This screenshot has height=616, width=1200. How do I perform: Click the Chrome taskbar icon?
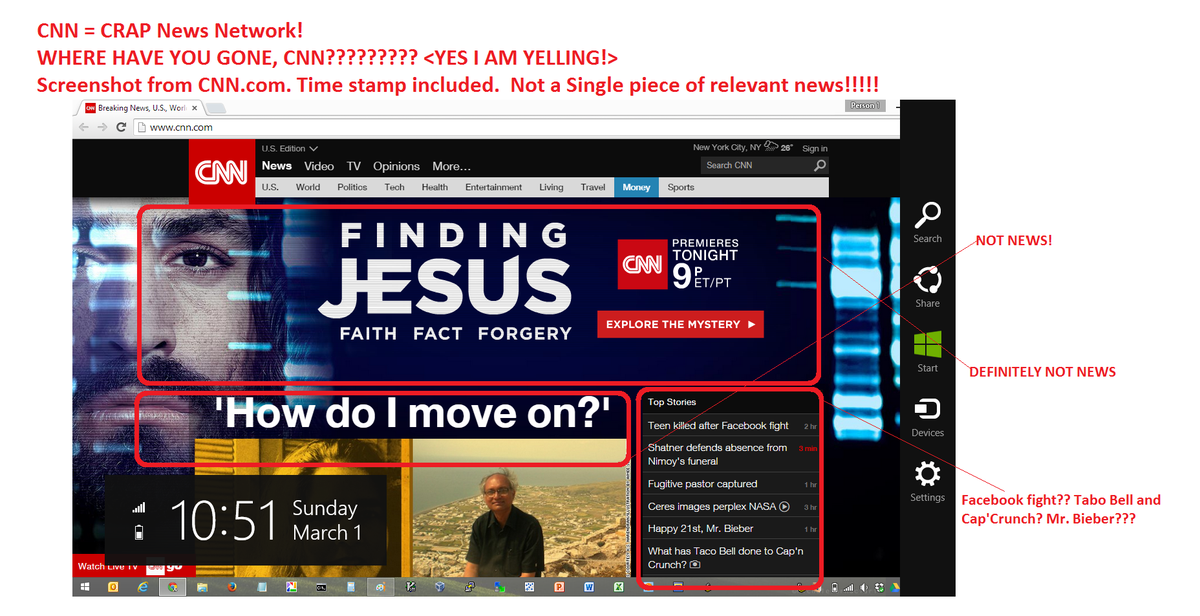pyautogui.click(x=173, y=588)
